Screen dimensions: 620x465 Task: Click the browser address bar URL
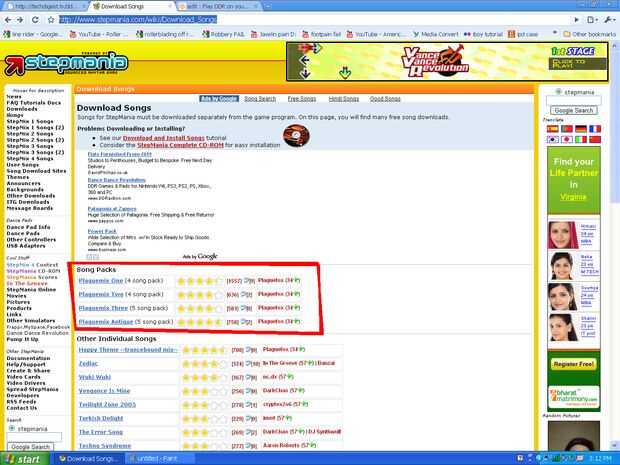(x=138, y=20)
